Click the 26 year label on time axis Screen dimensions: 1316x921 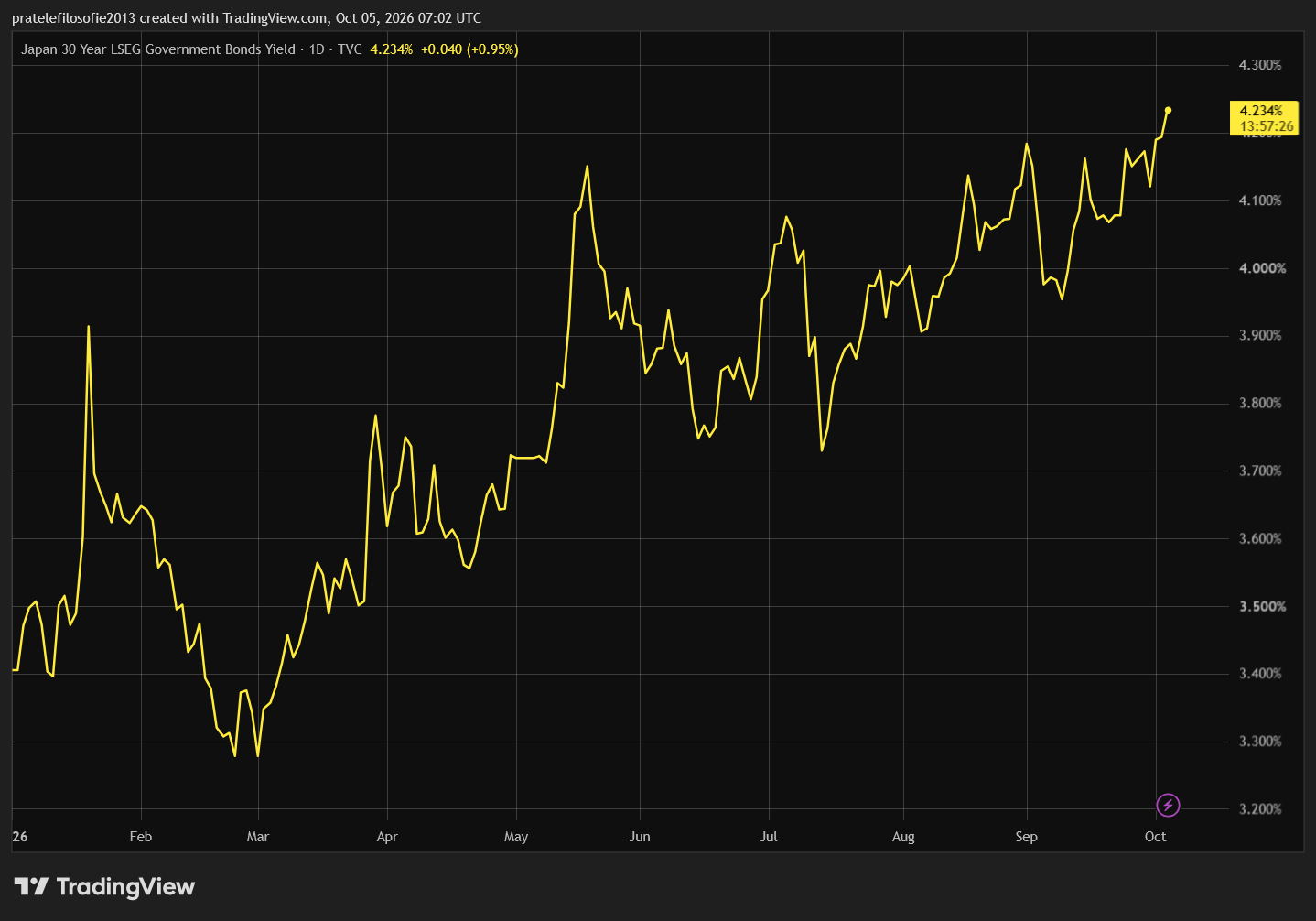[x=20, y=837]
